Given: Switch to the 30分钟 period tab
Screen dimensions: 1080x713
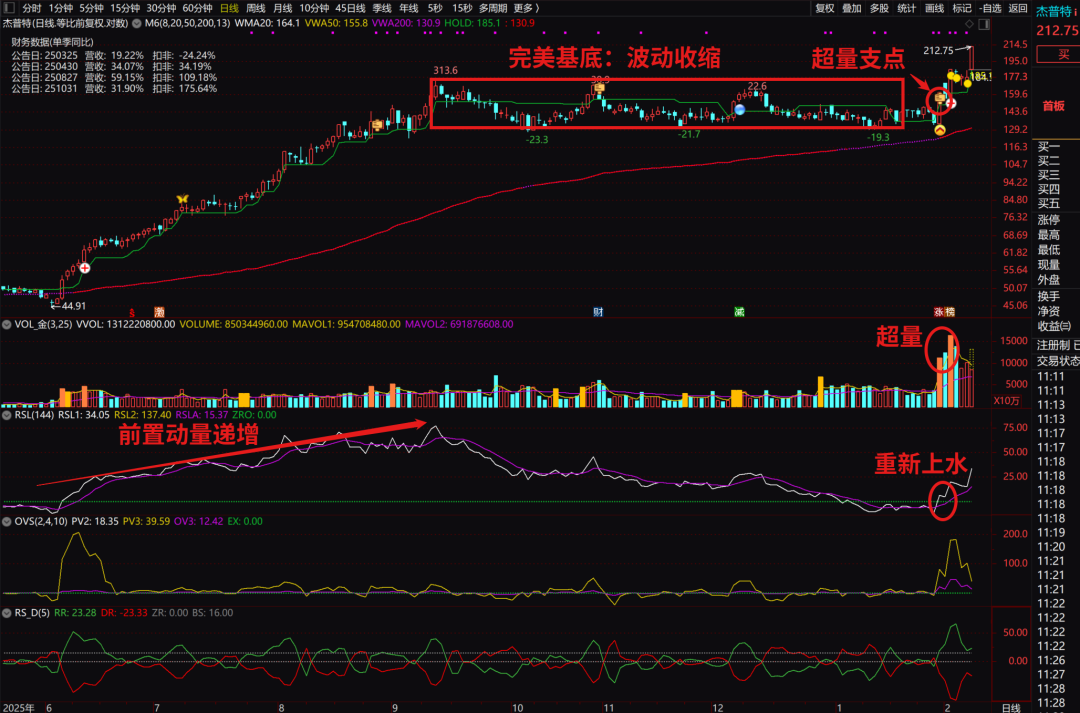Looking at the screenshot, I should [161, 8].
